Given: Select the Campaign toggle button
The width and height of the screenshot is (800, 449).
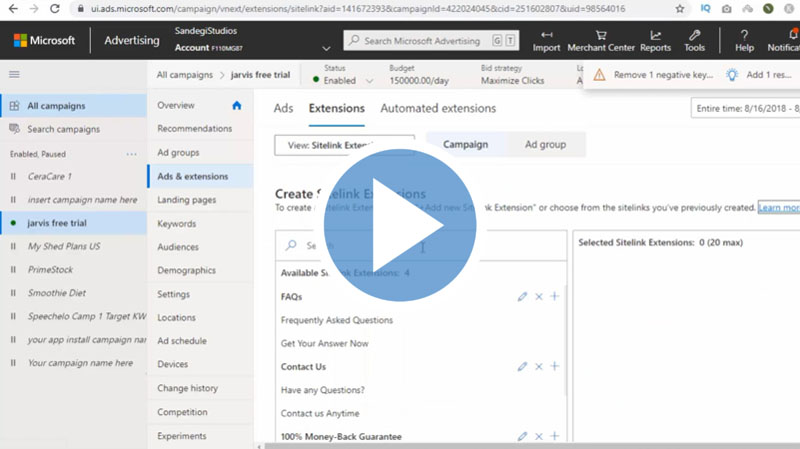Looking at the screenshot, I should coord(465,144).
